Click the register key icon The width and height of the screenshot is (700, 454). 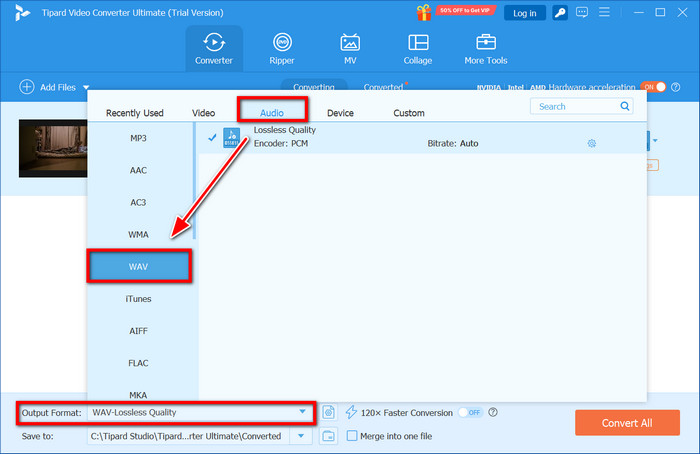tap(560, 13)
